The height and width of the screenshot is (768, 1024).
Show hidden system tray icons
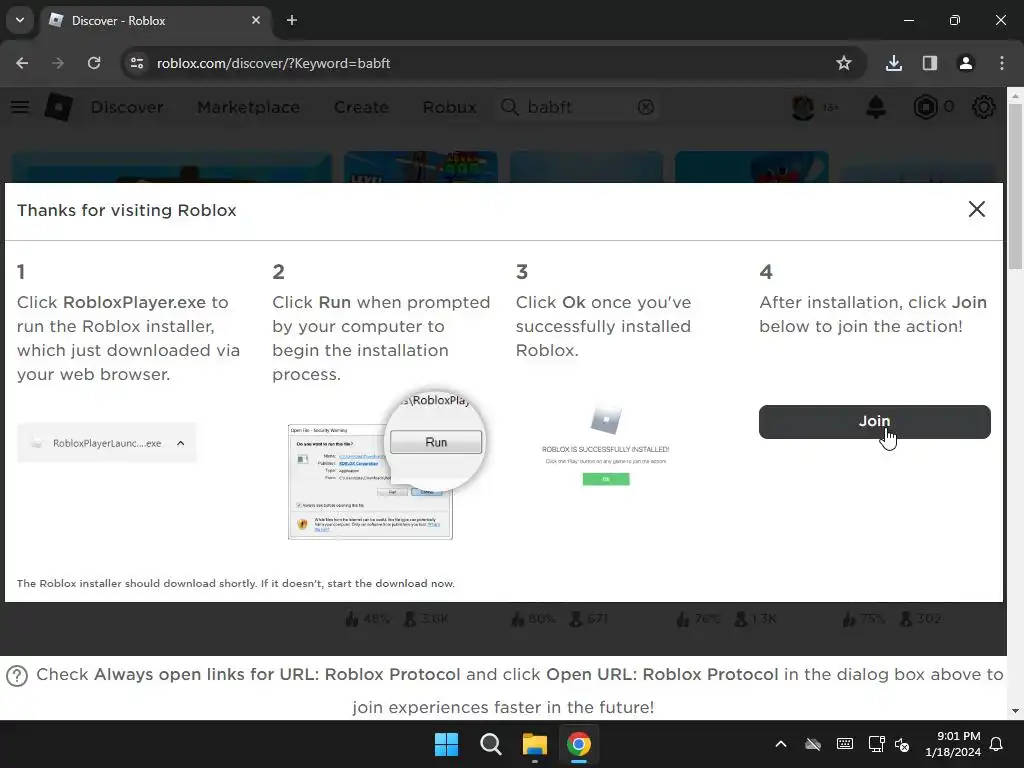click(780, 744)
